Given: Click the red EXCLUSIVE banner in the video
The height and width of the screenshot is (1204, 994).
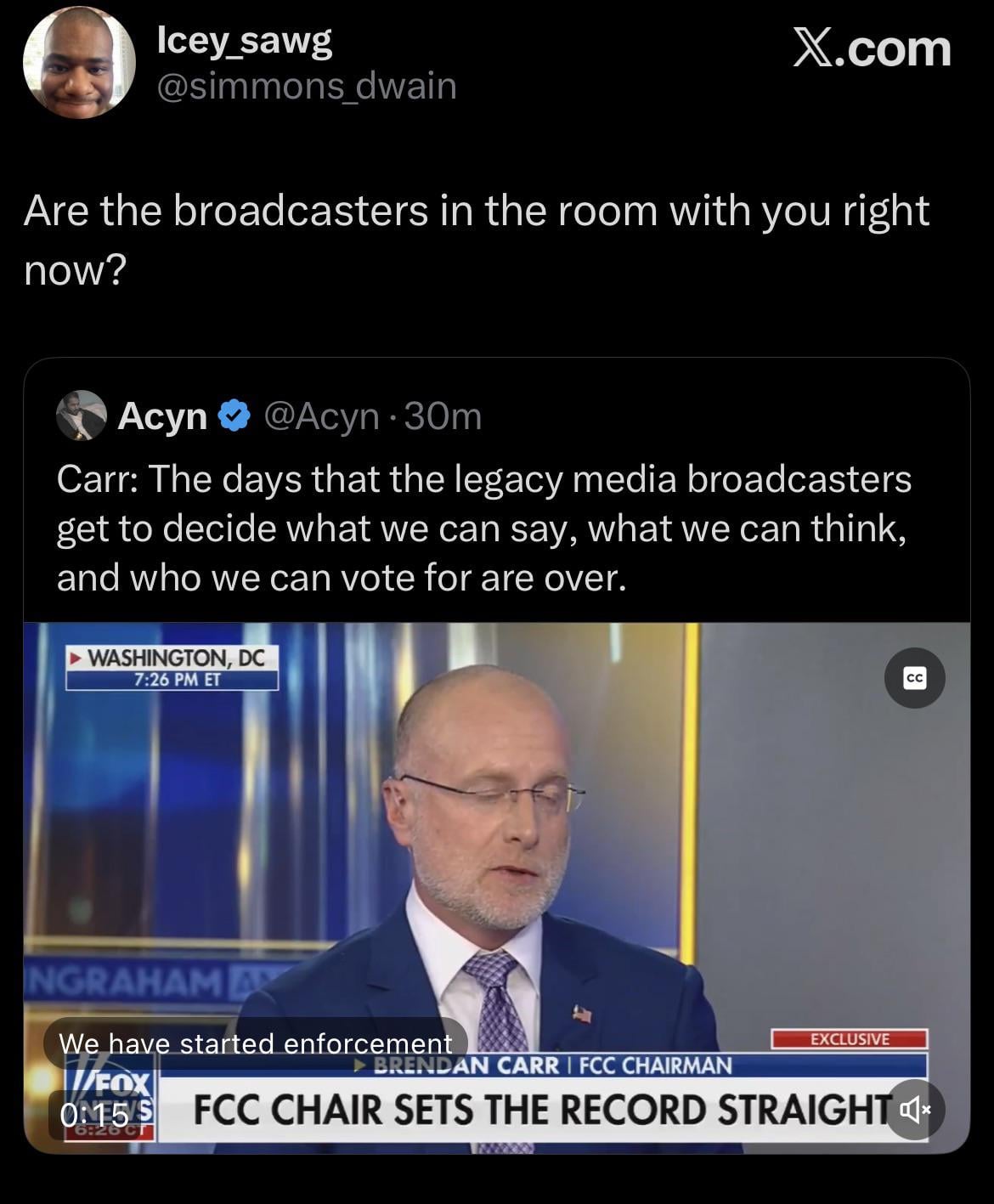Looking at the screenshot, I should (849, 1038).
